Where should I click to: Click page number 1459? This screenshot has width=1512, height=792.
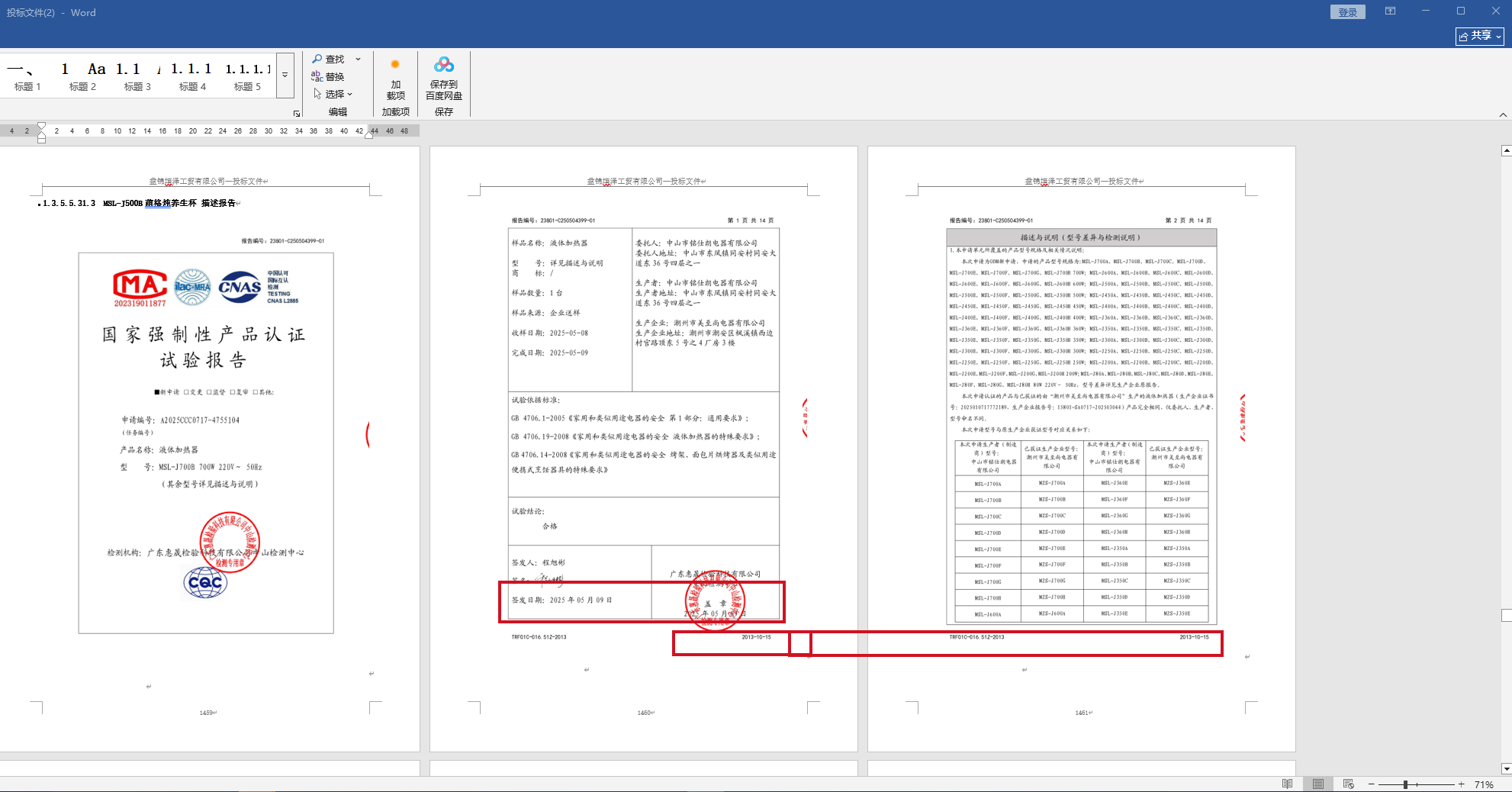point(206,713)
